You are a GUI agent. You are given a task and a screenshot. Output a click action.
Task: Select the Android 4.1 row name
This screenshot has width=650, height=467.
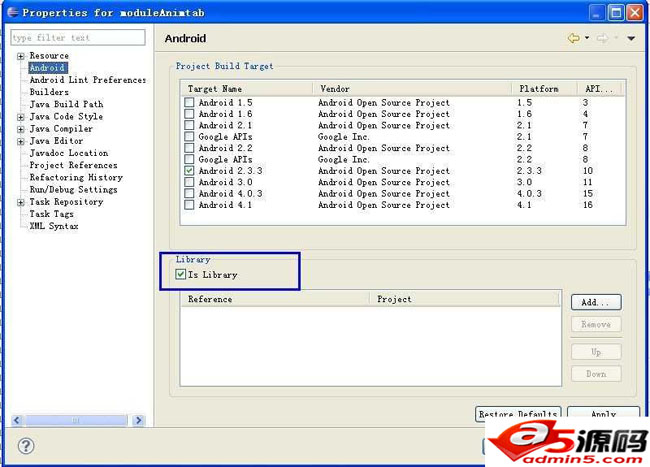click(x=225, y=205)
